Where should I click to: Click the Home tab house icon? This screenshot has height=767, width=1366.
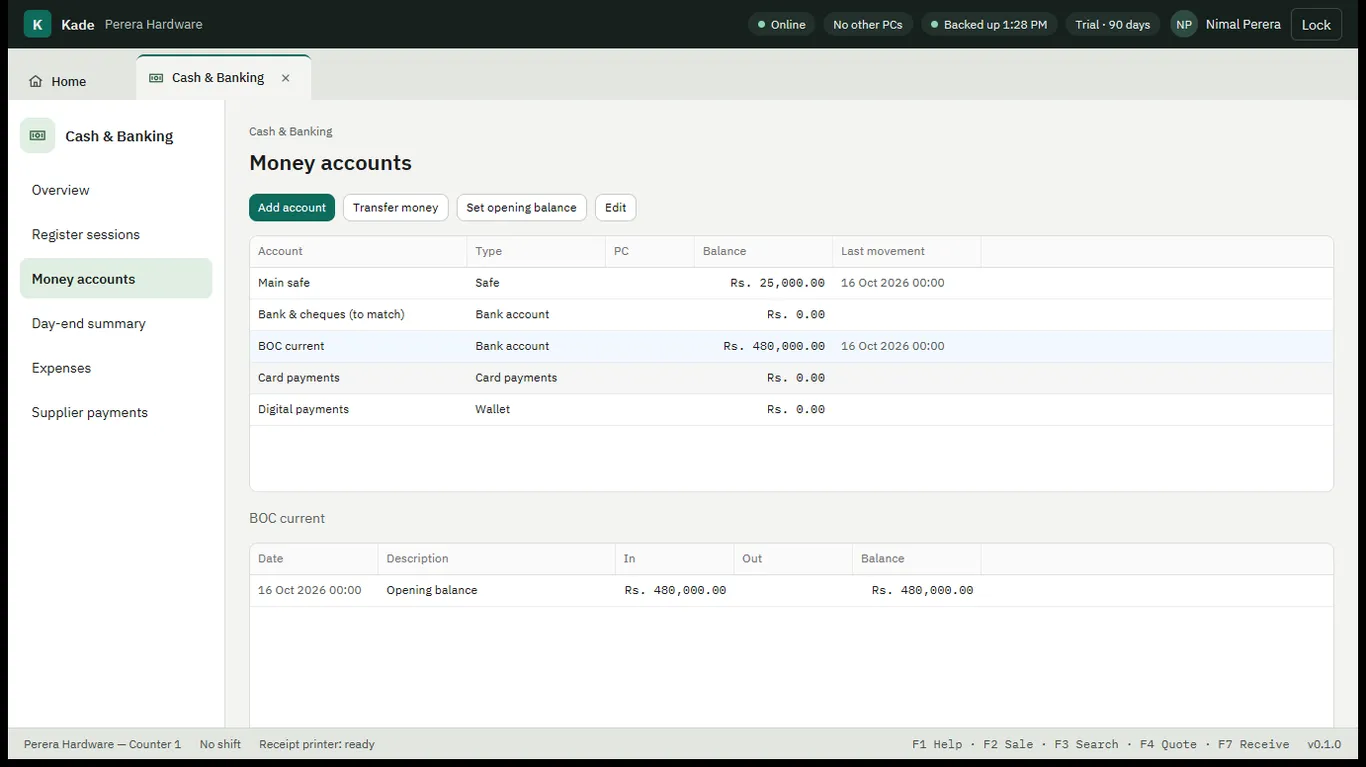pyautogui.click(x=36, y=82)
